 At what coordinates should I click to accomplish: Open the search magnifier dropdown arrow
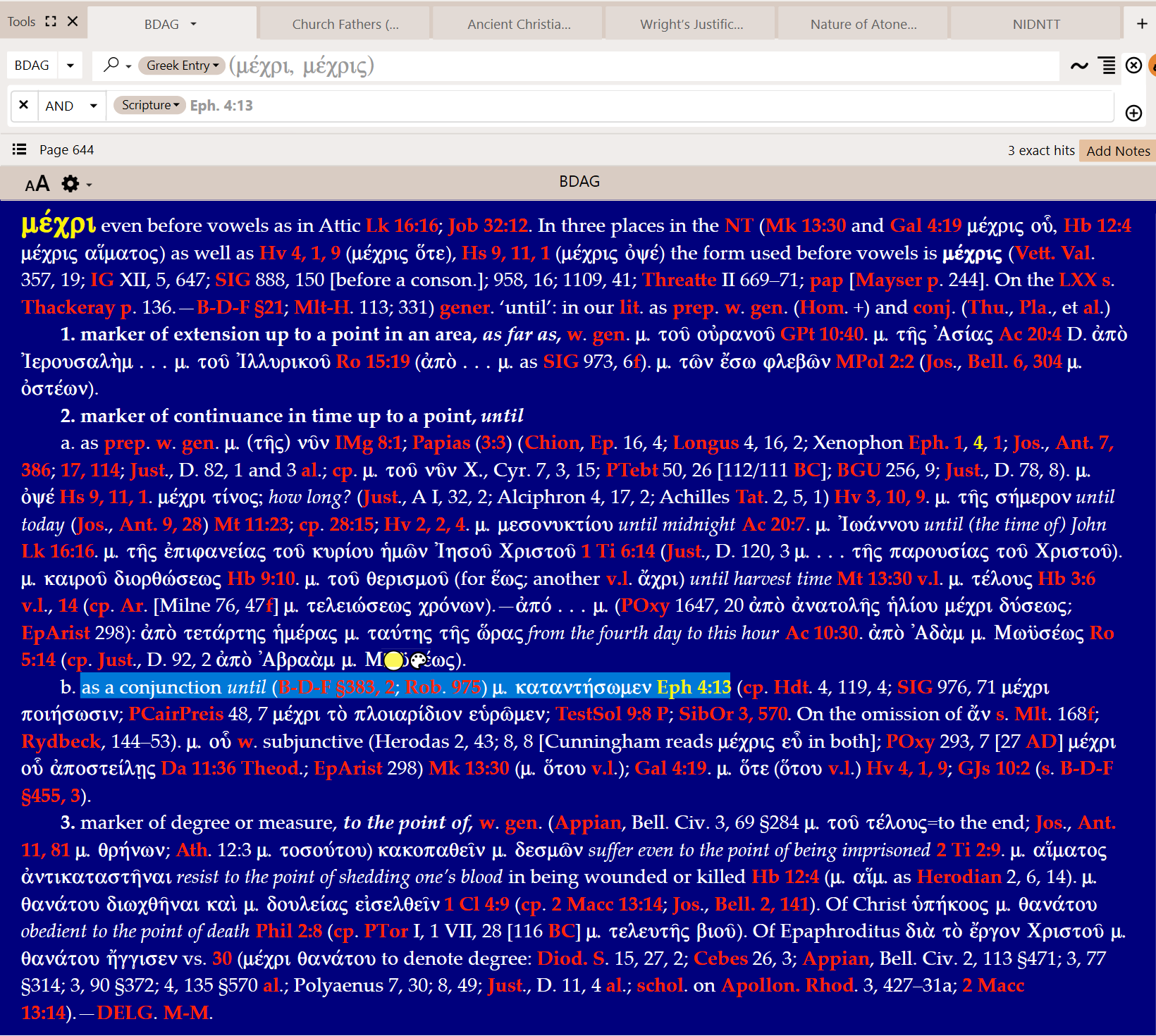[128, 66]
